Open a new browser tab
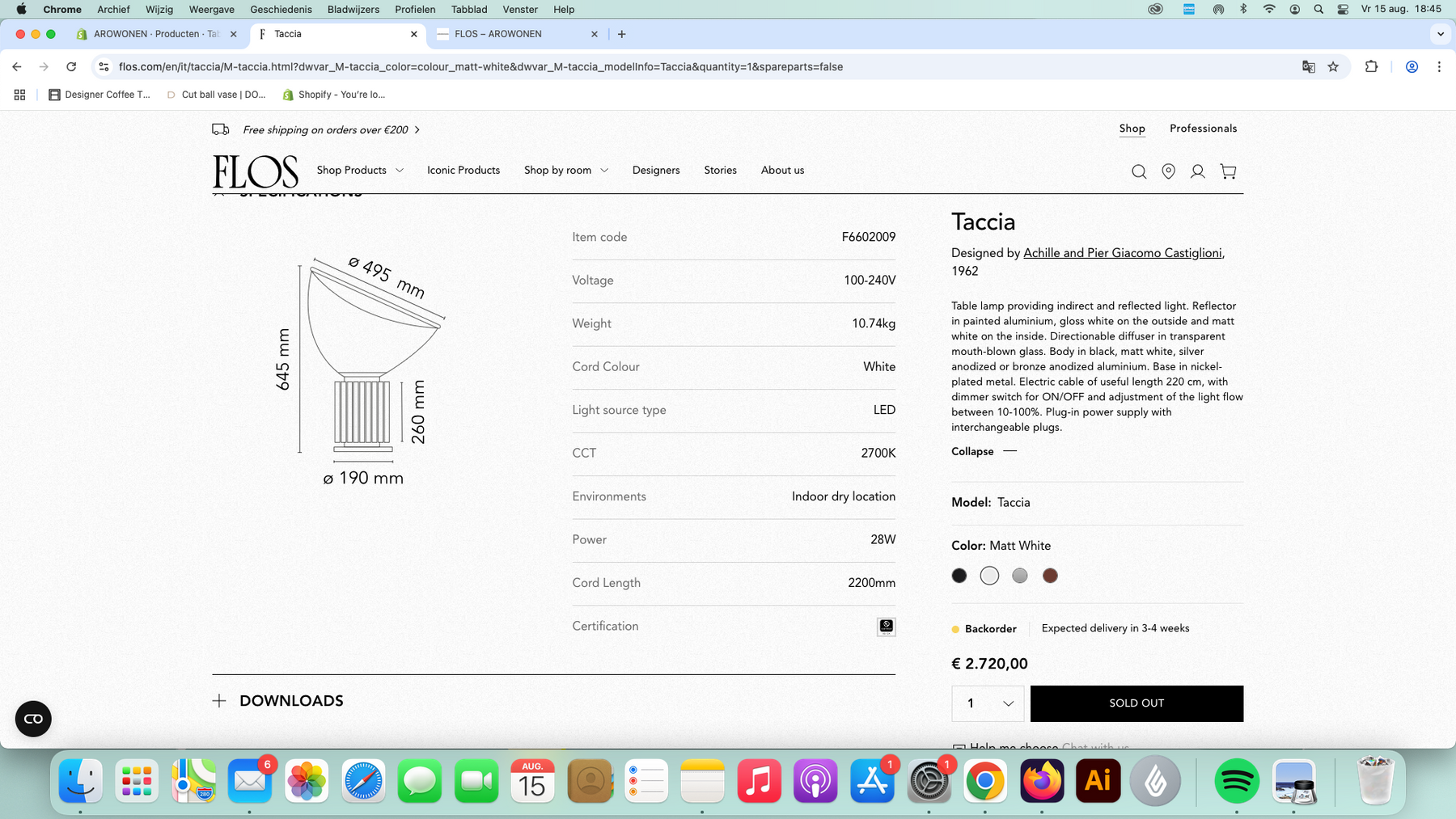This screenshot has width=1456, height=819. coord(621,34)
